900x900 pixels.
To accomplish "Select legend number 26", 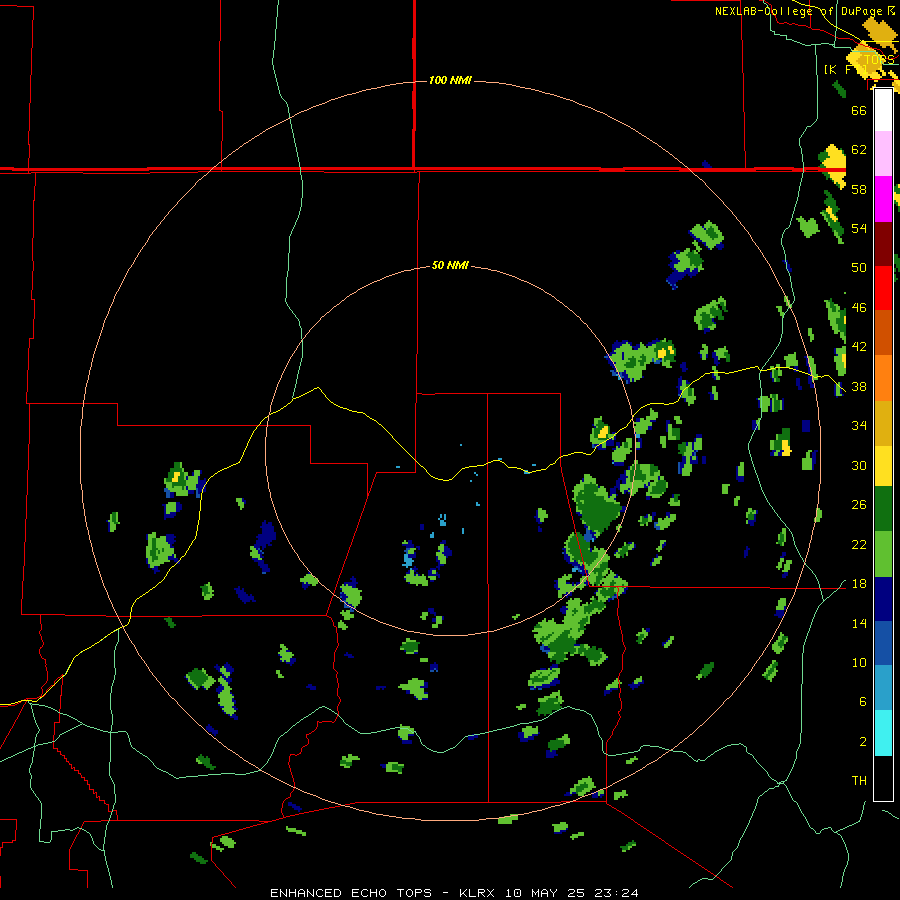I will tap(859, 505).
